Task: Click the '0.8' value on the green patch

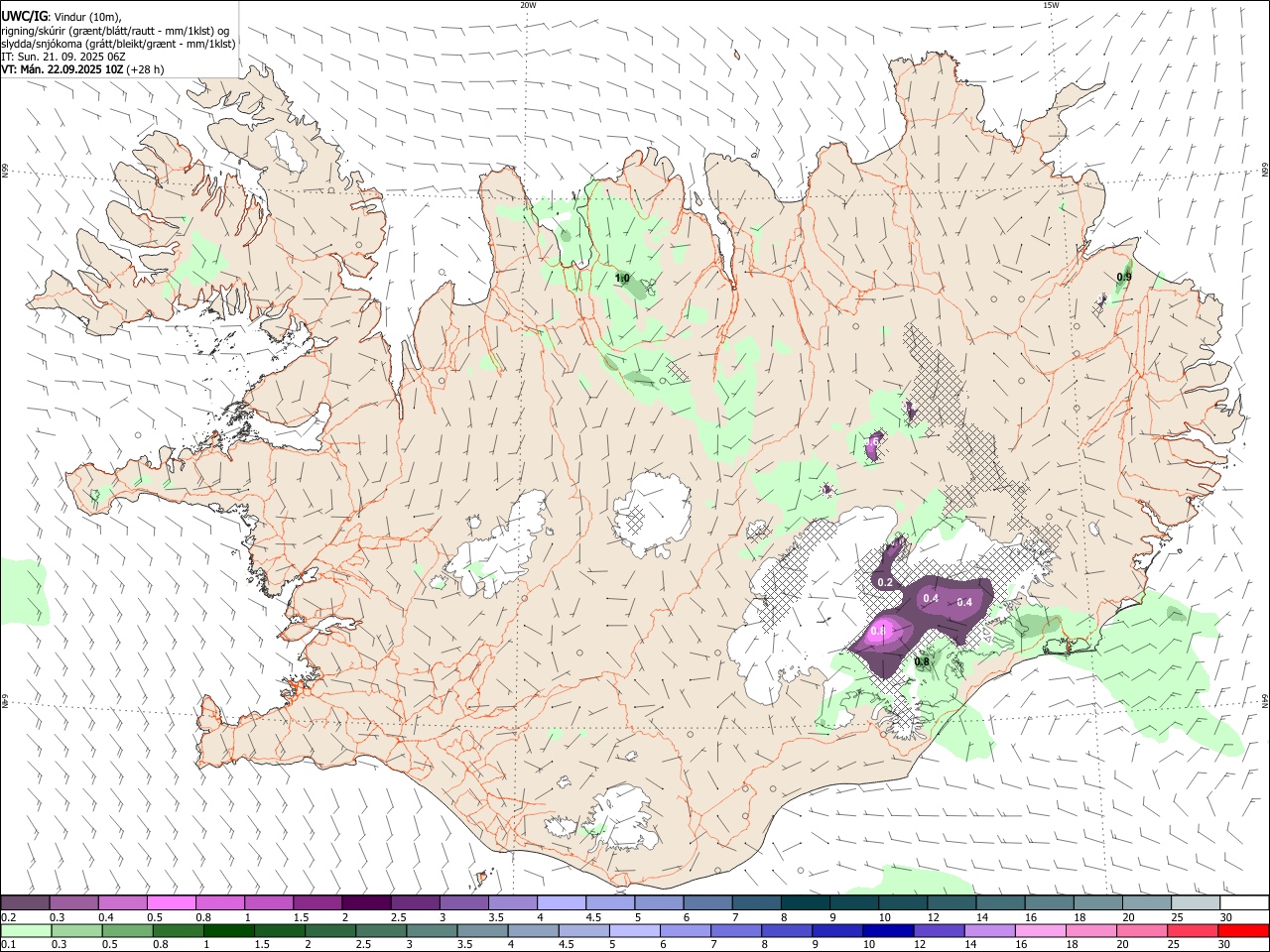Action: [x=922, y=661]
